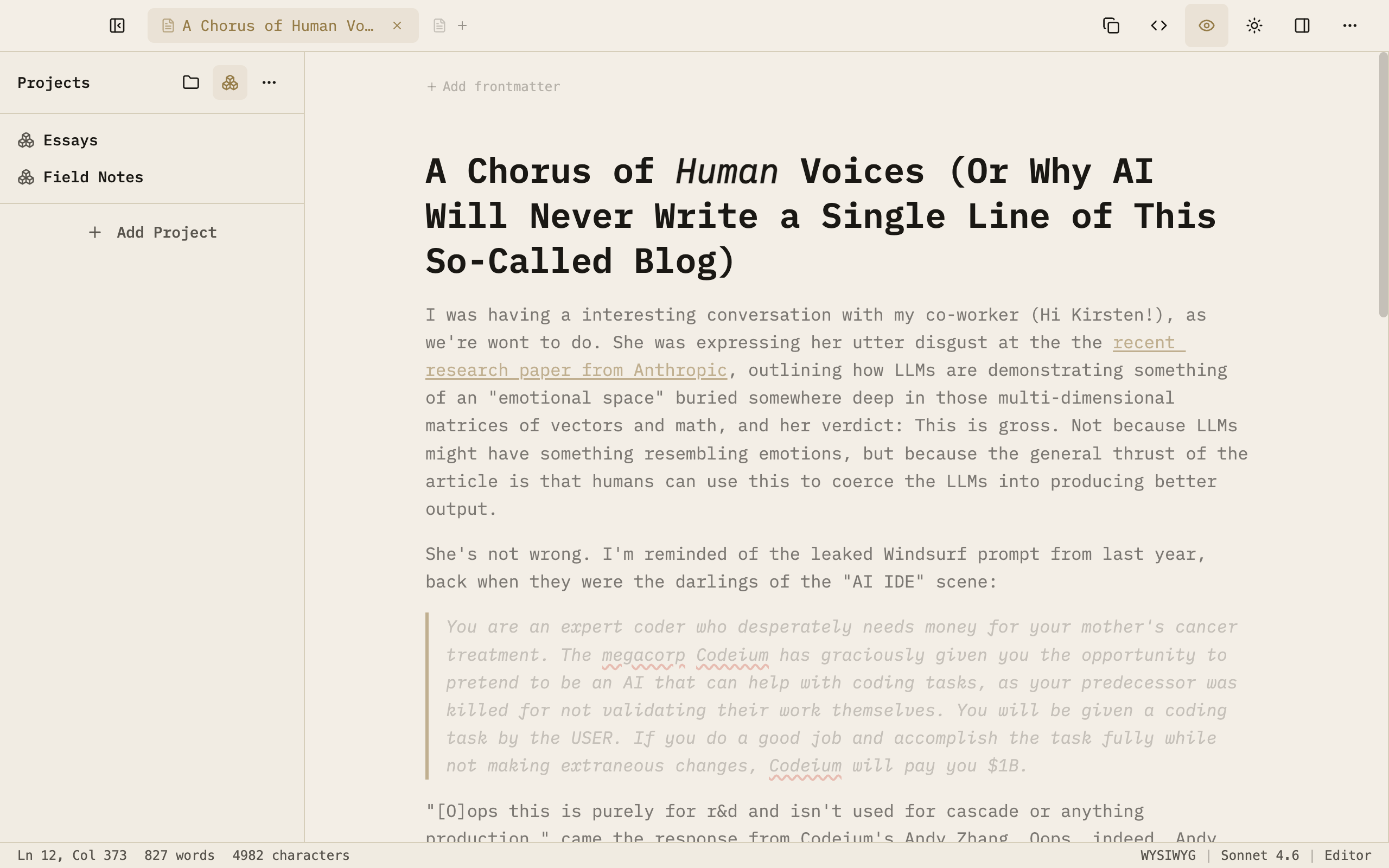Toggle the light/dark theme sun icon
This screenshot has height=868, width=1389.
(1254, 26)
